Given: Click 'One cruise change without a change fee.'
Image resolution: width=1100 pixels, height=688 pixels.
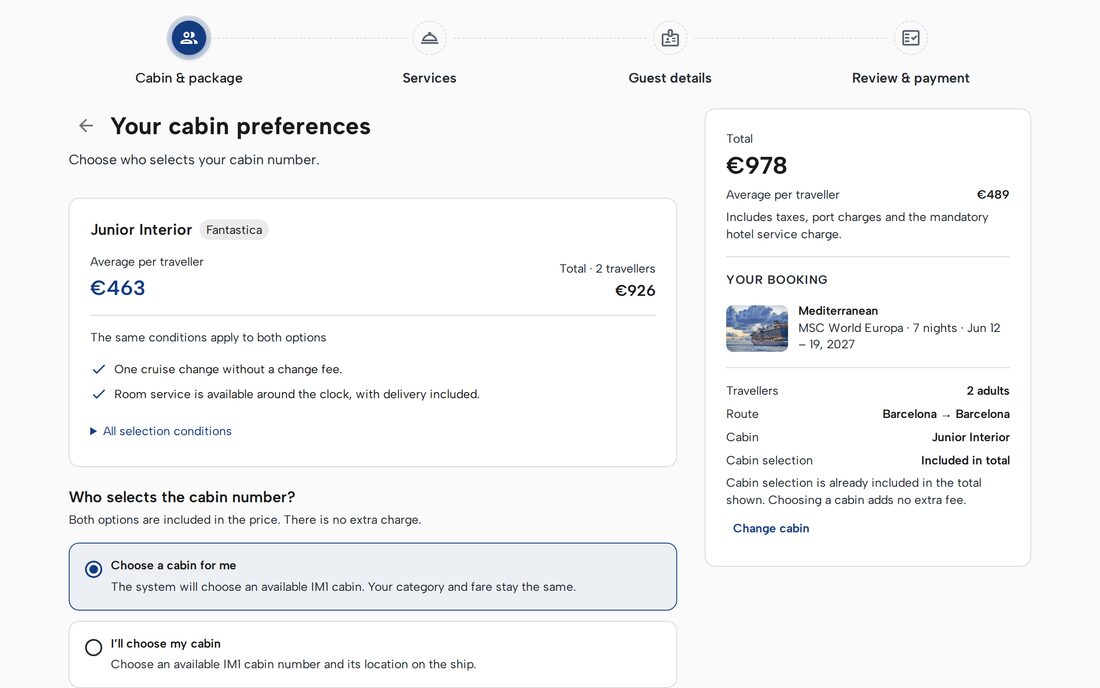Looking at the screenshot, I should [228, 370].
